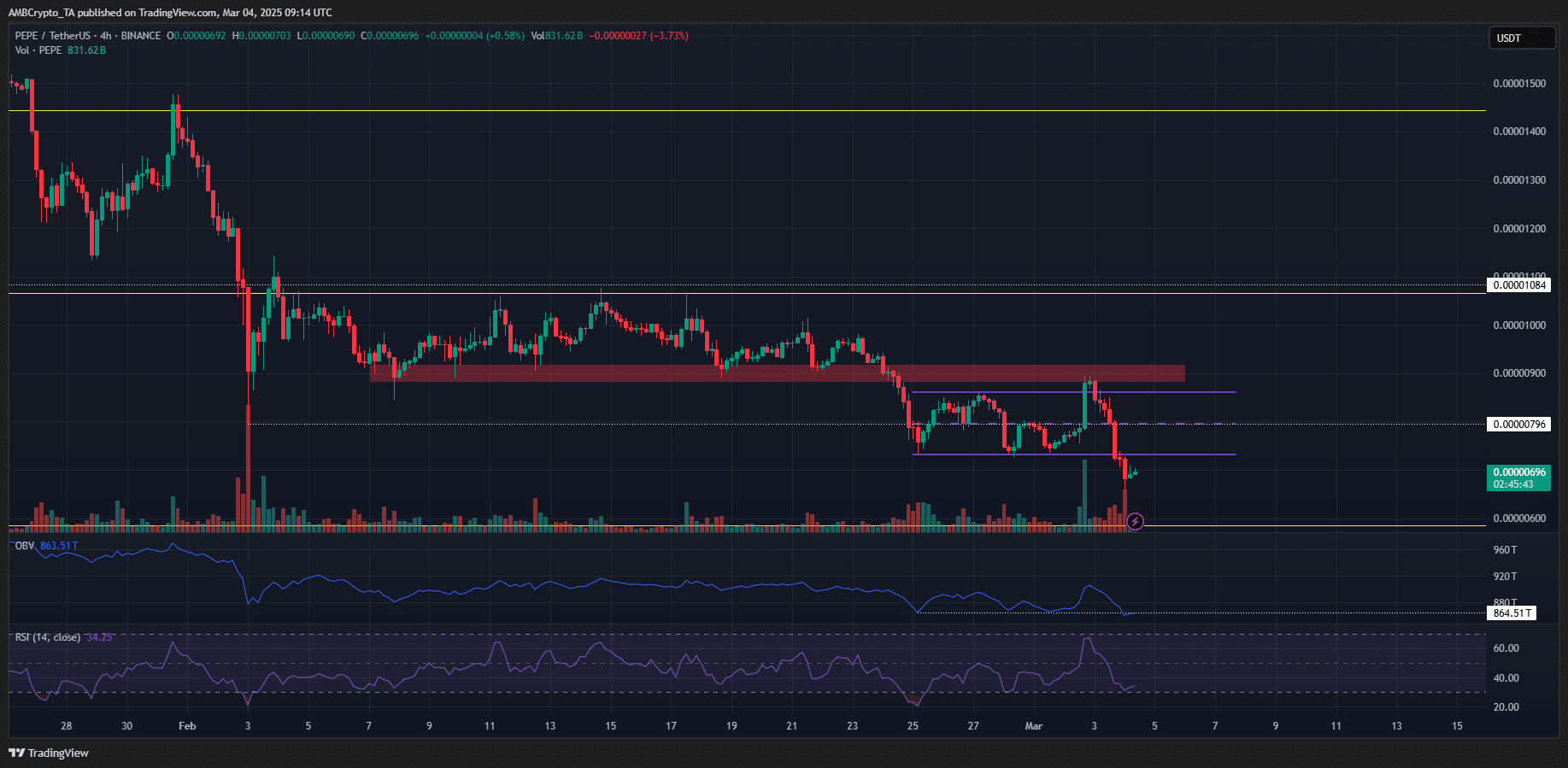Click the TradingView logo in the footer

click(49, 753)
